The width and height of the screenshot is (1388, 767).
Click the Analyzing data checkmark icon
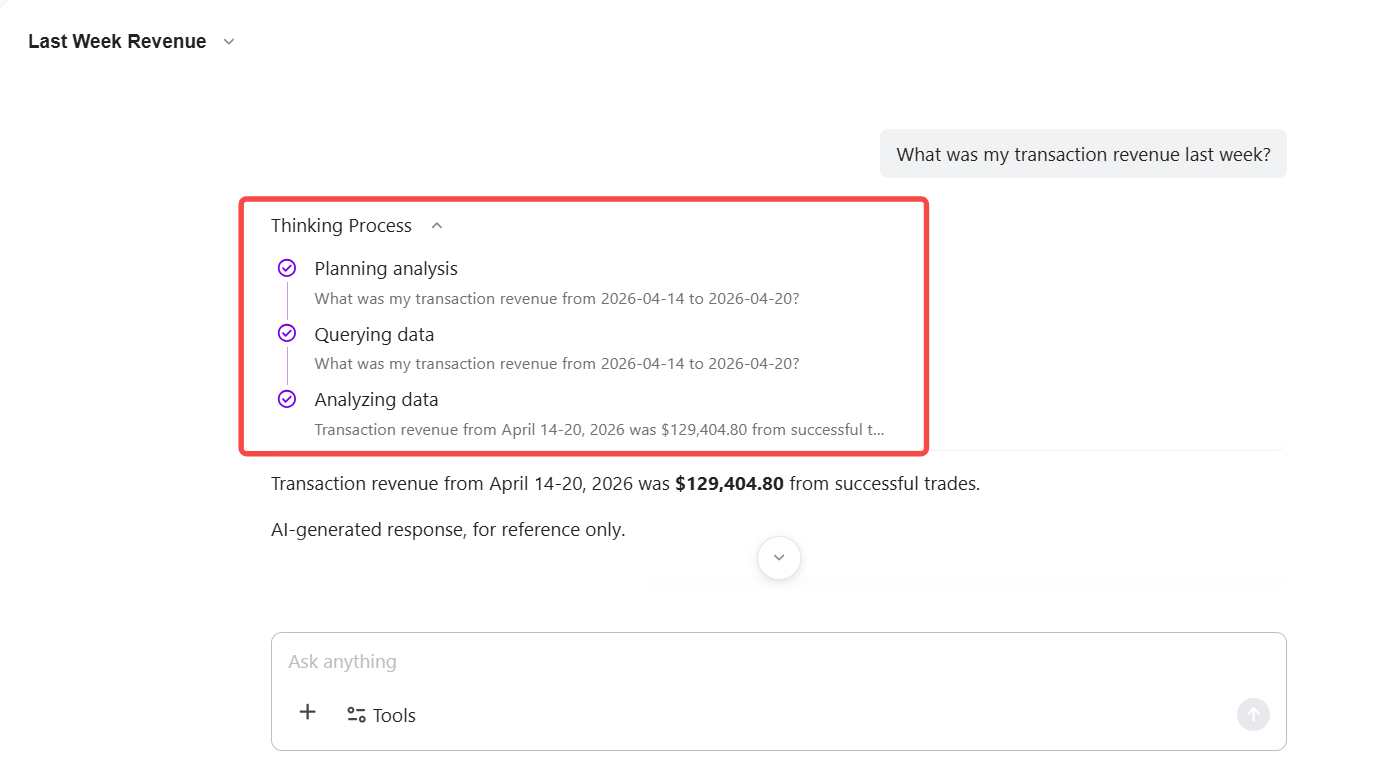click(x=287, y=399)
